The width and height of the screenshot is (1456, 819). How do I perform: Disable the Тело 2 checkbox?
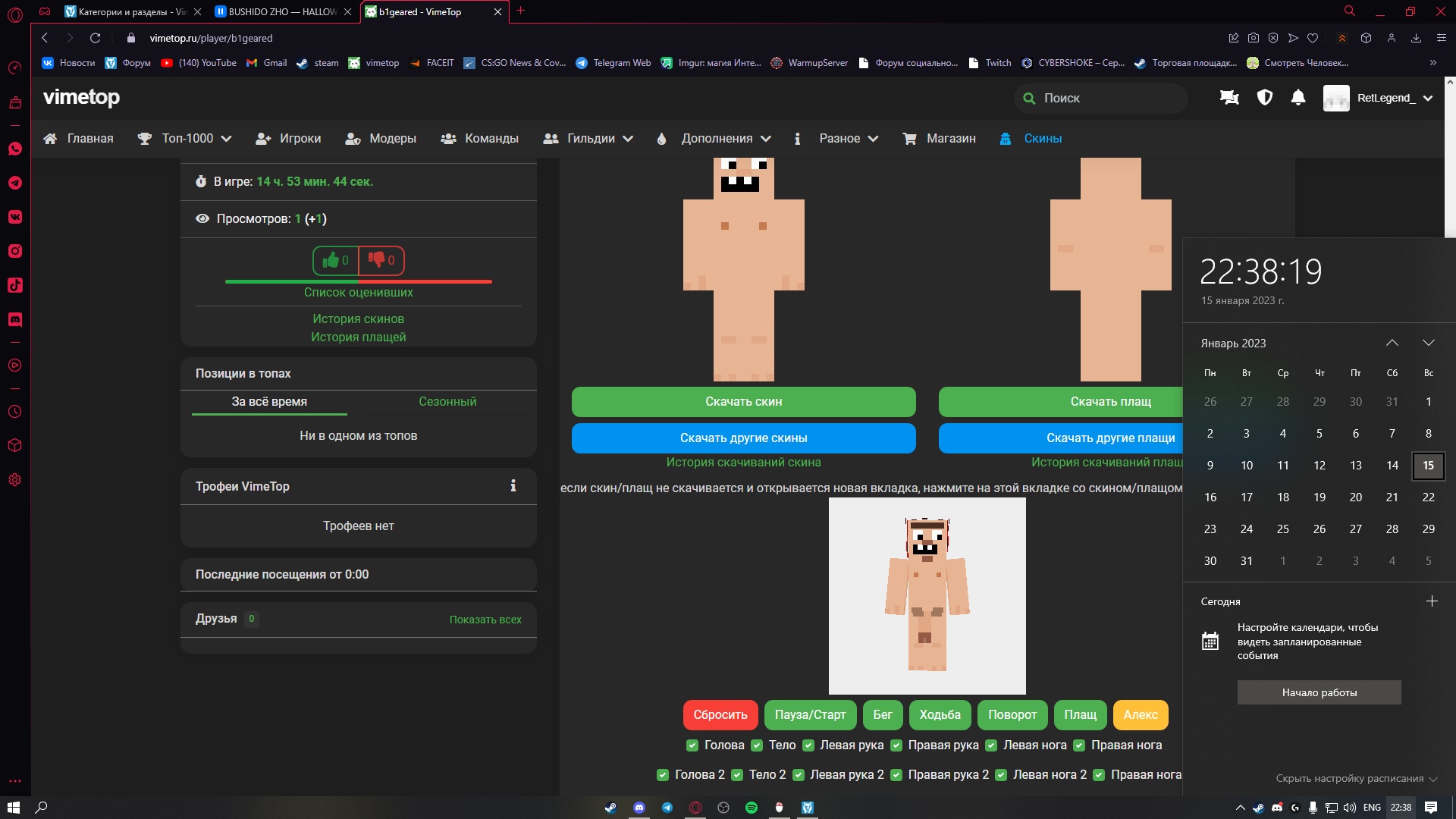(x=737, y=775)
